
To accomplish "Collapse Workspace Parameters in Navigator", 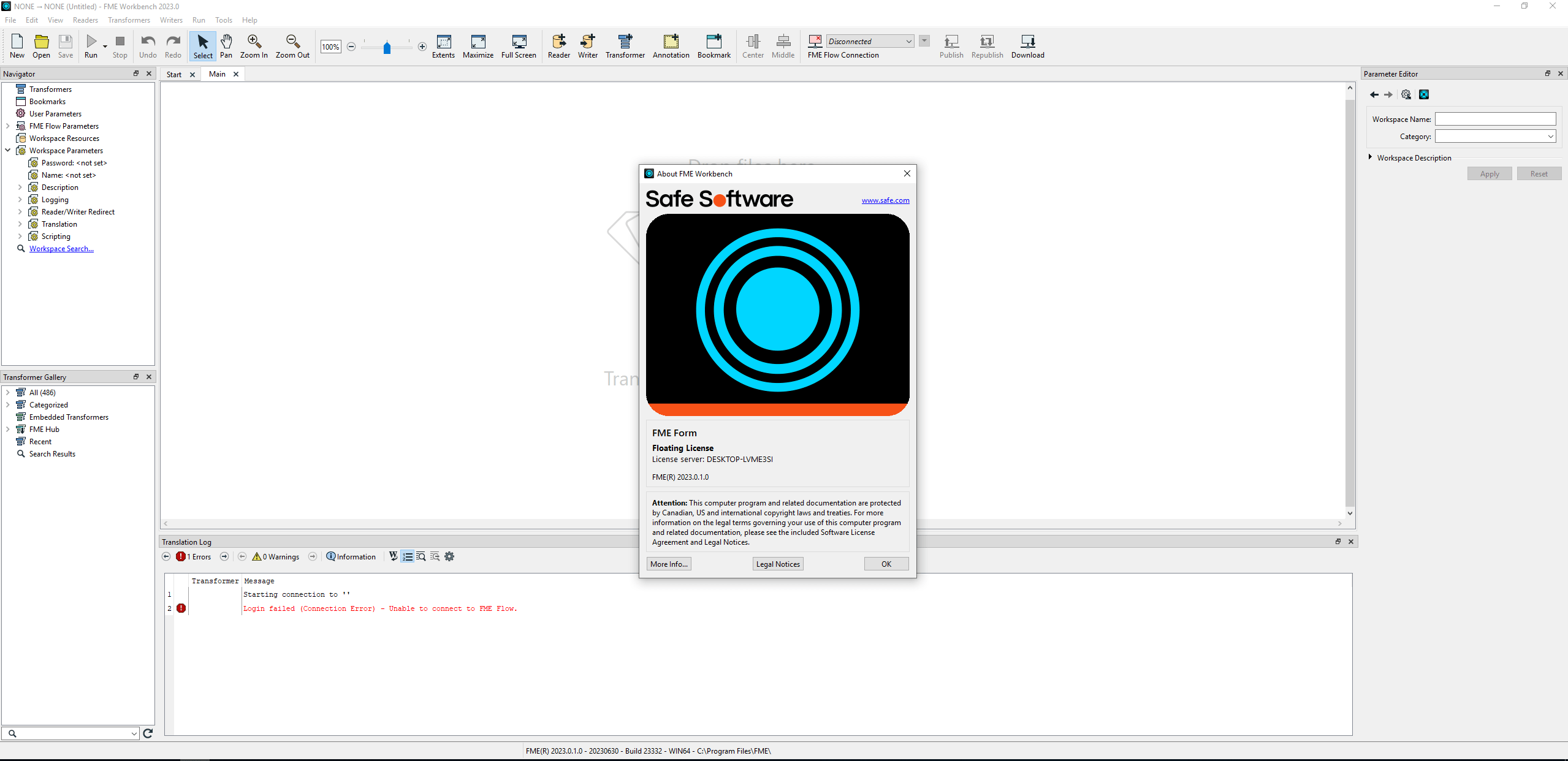I will (x=8, y=150).
